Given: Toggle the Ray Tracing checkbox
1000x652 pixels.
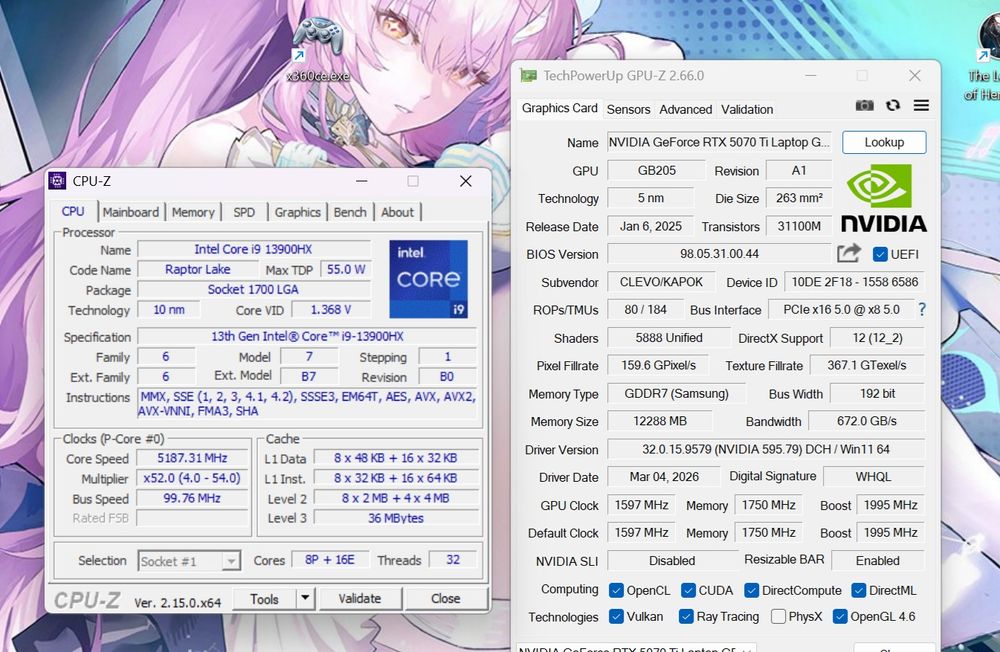Looking at the screenshot, I should 686,616.
